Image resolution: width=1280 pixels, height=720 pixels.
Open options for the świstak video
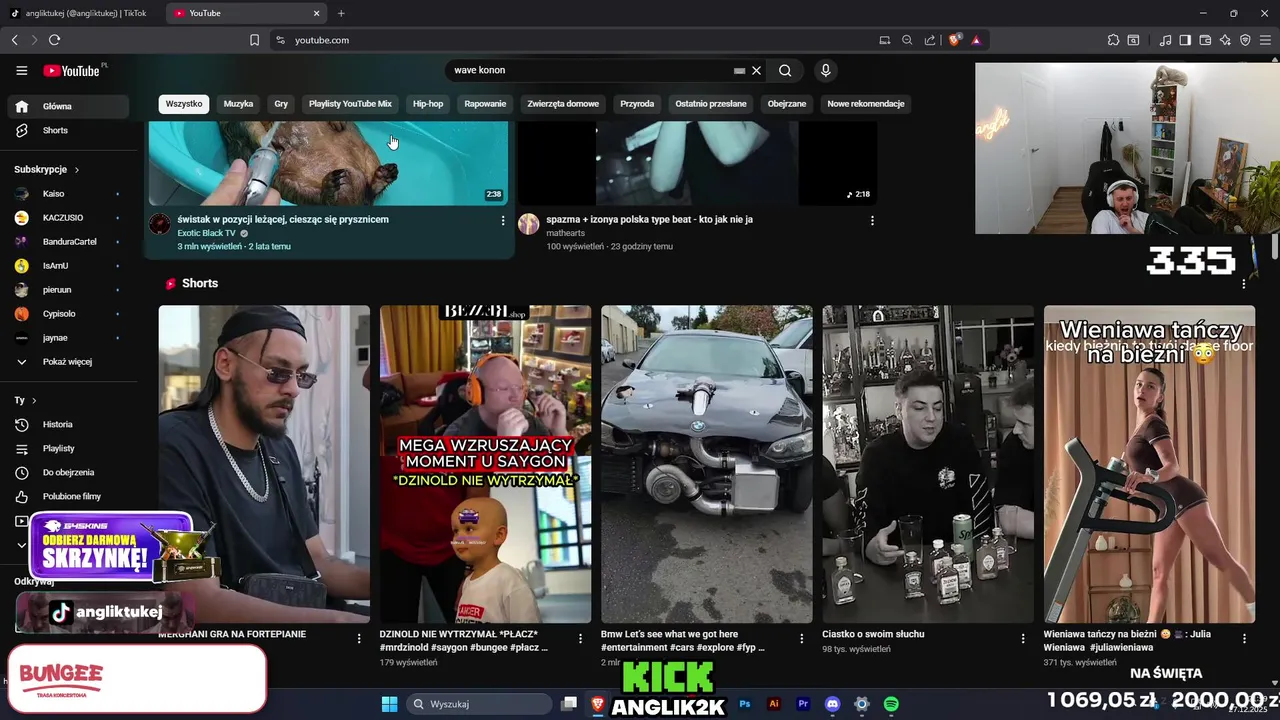click(x=503, y=220)
